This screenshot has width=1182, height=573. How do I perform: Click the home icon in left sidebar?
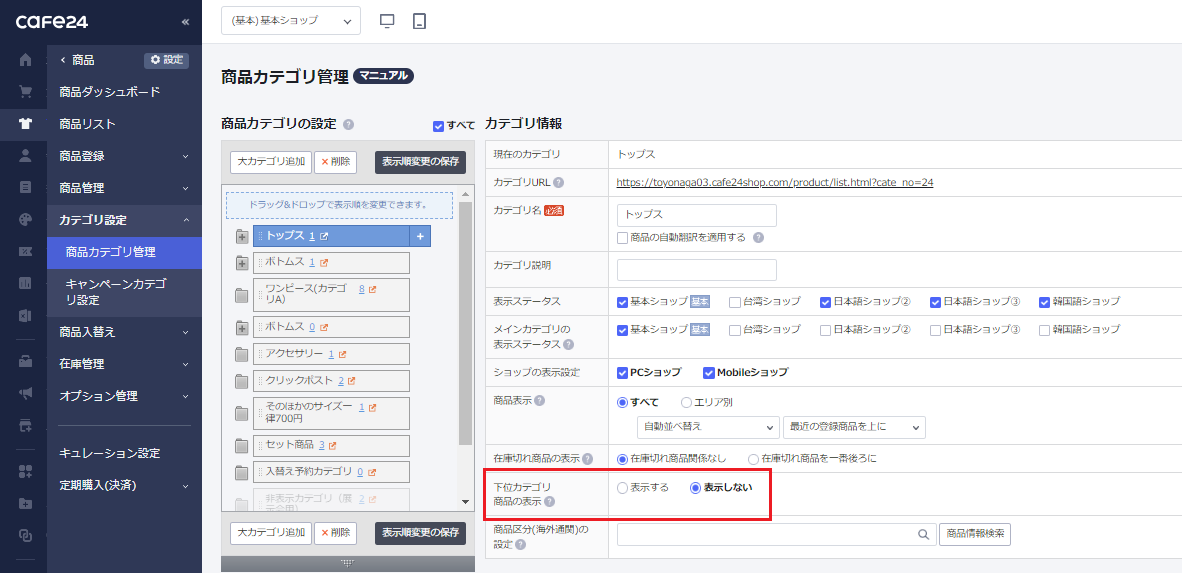point(26,60)
